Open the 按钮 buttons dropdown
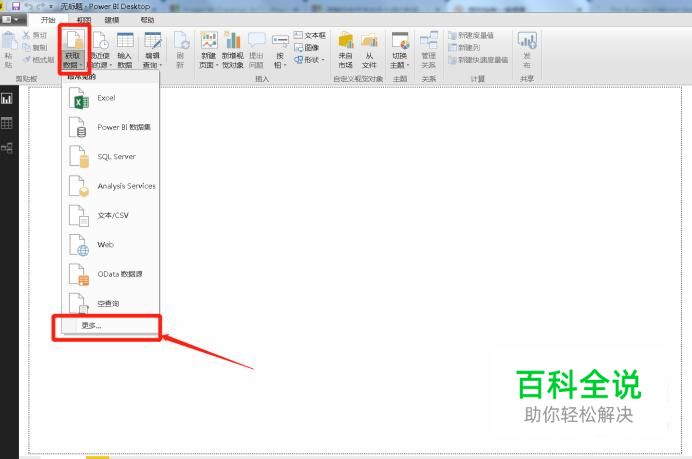Image resolution: width=692 pixels, height=459 pixels. click(x=280, y=49)
